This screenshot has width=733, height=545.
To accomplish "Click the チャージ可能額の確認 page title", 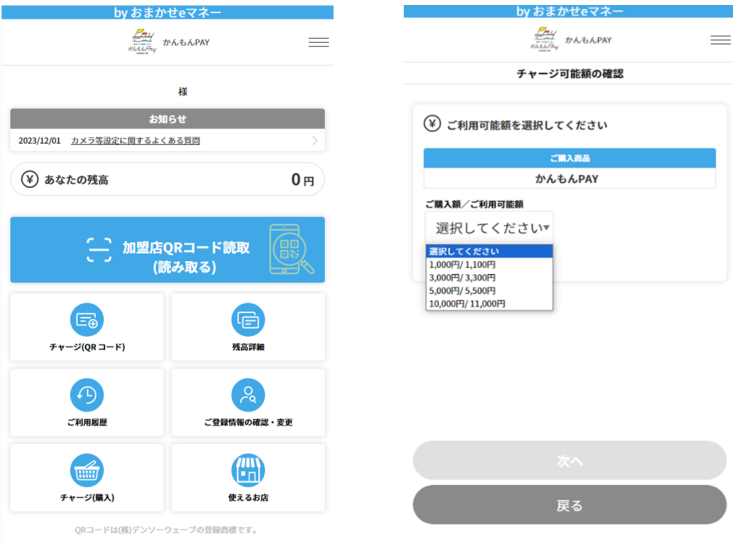I will click(570, 73).
